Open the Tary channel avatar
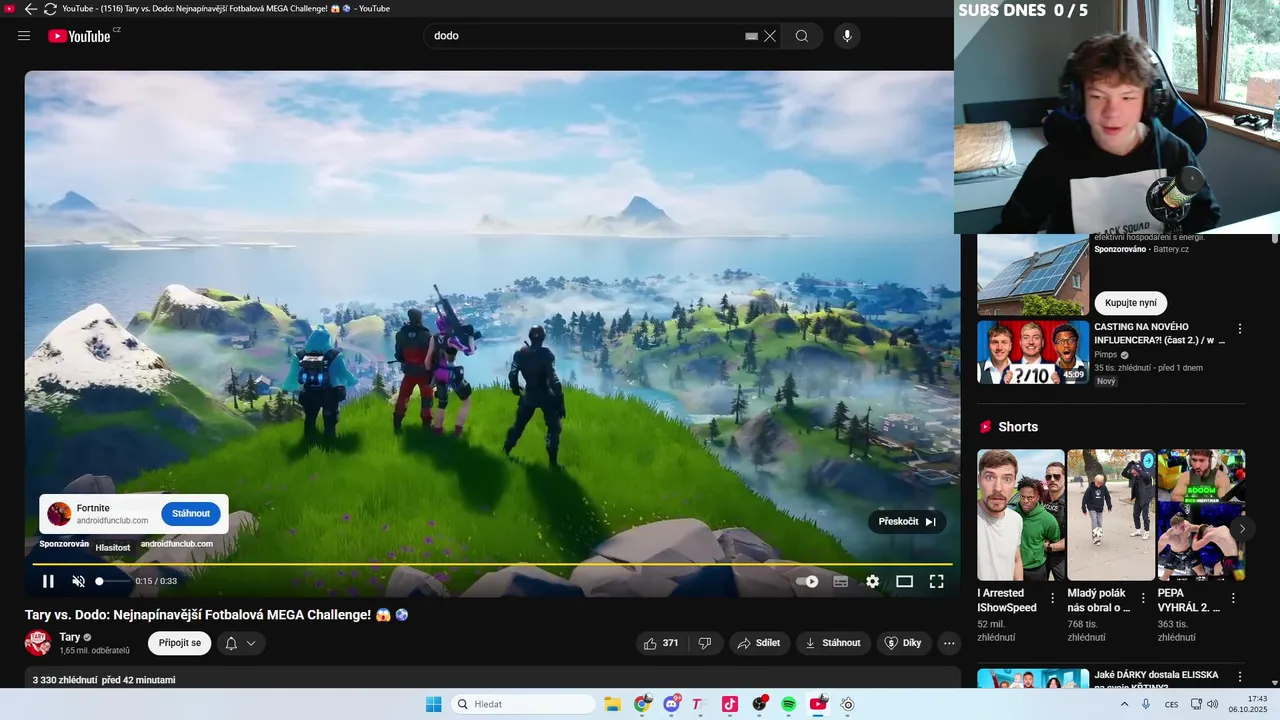This screenshot has width=1280, height=720. click(38, 643)
